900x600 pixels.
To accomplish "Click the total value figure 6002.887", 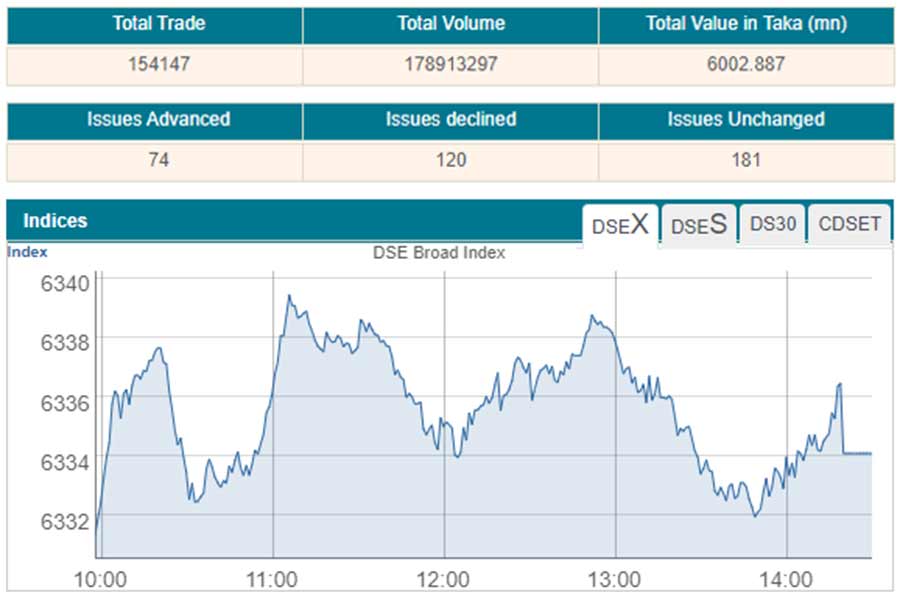I will 746,64.
